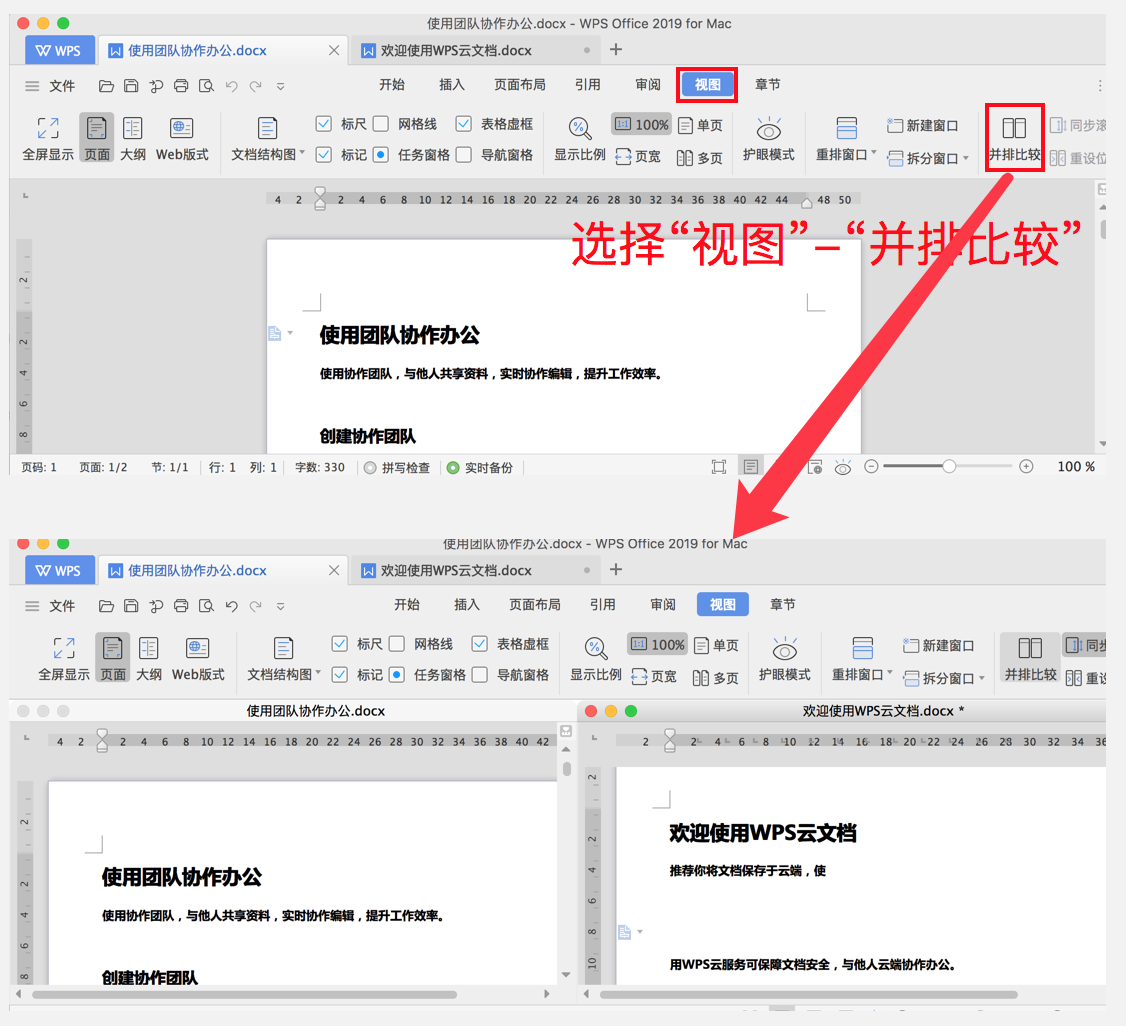Click 护眼模式 in lower window ribbon
The width and height of the screenshot is (1126, 1026).
tap(784, 658)
